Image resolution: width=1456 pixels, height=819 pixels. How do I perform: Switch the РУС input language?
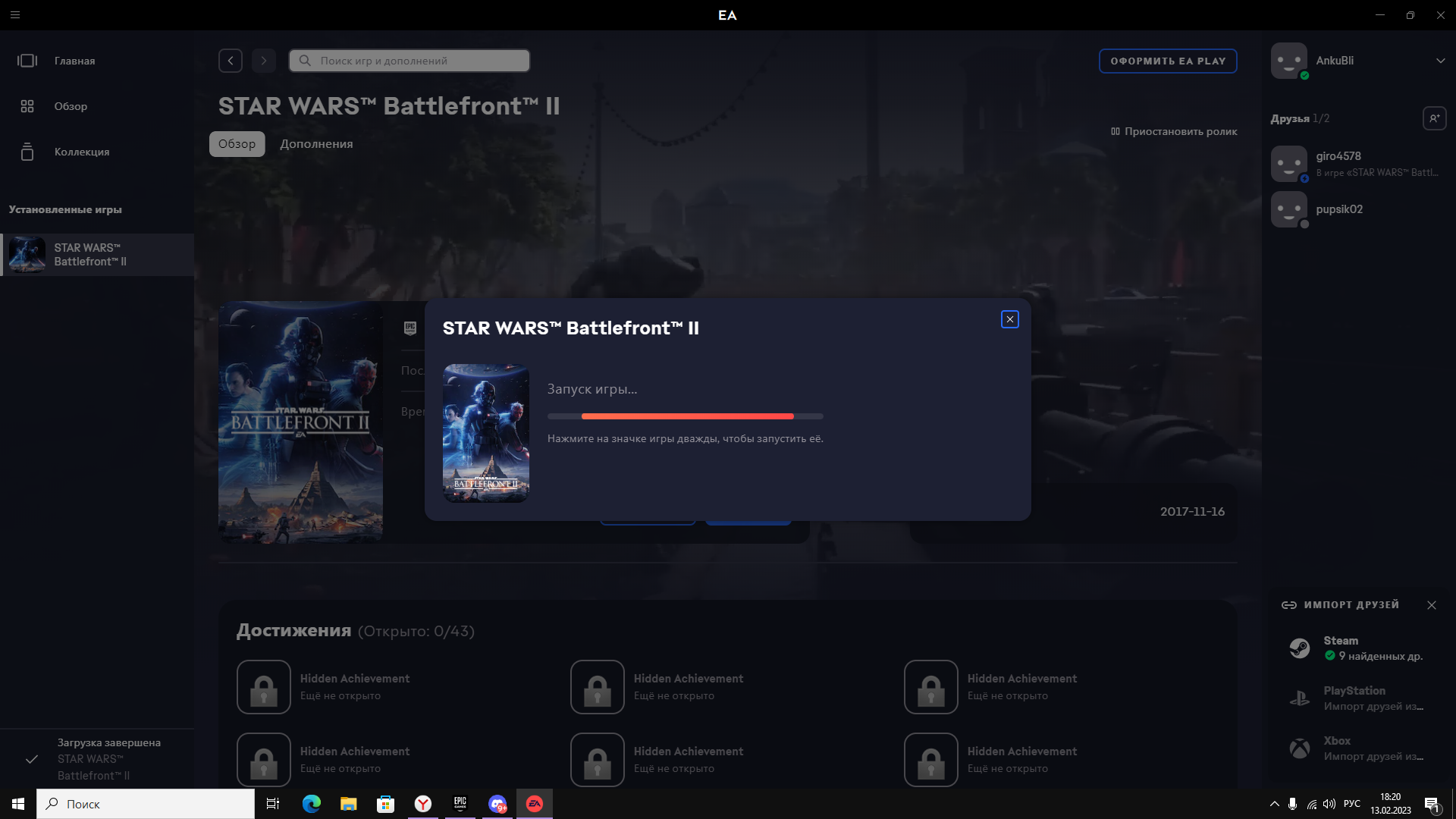[x=1352, y=804]
